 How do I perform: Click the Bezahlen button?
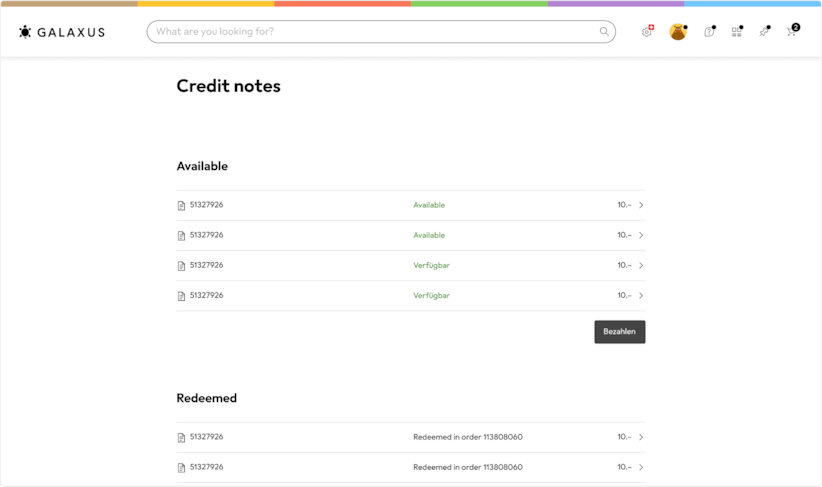[620, 332]
